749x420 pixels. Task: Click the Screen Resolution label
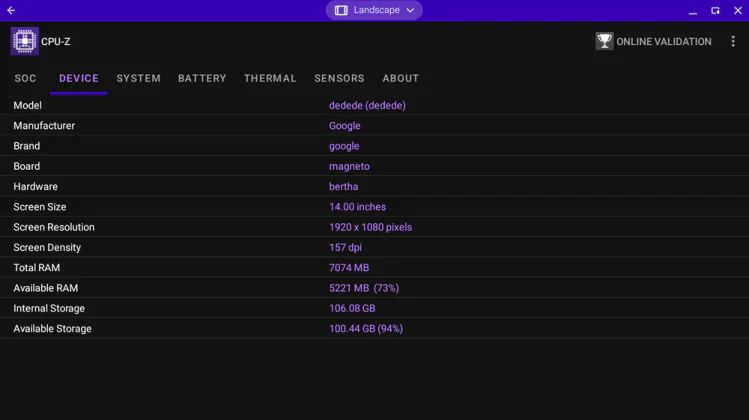coord(54,227)
